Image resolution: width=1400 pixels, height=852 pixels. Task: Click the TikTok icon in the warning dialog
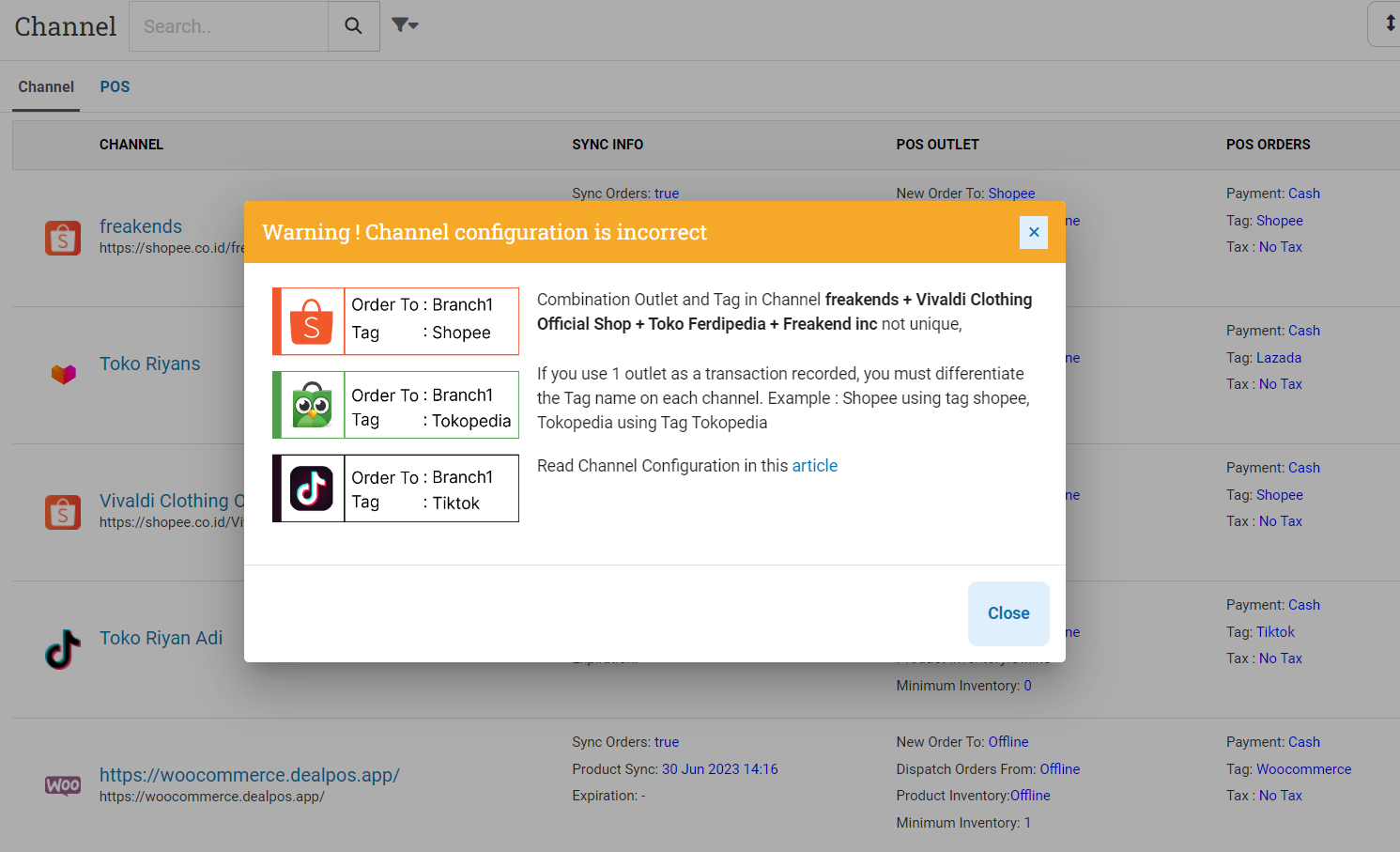coord(312,488)
